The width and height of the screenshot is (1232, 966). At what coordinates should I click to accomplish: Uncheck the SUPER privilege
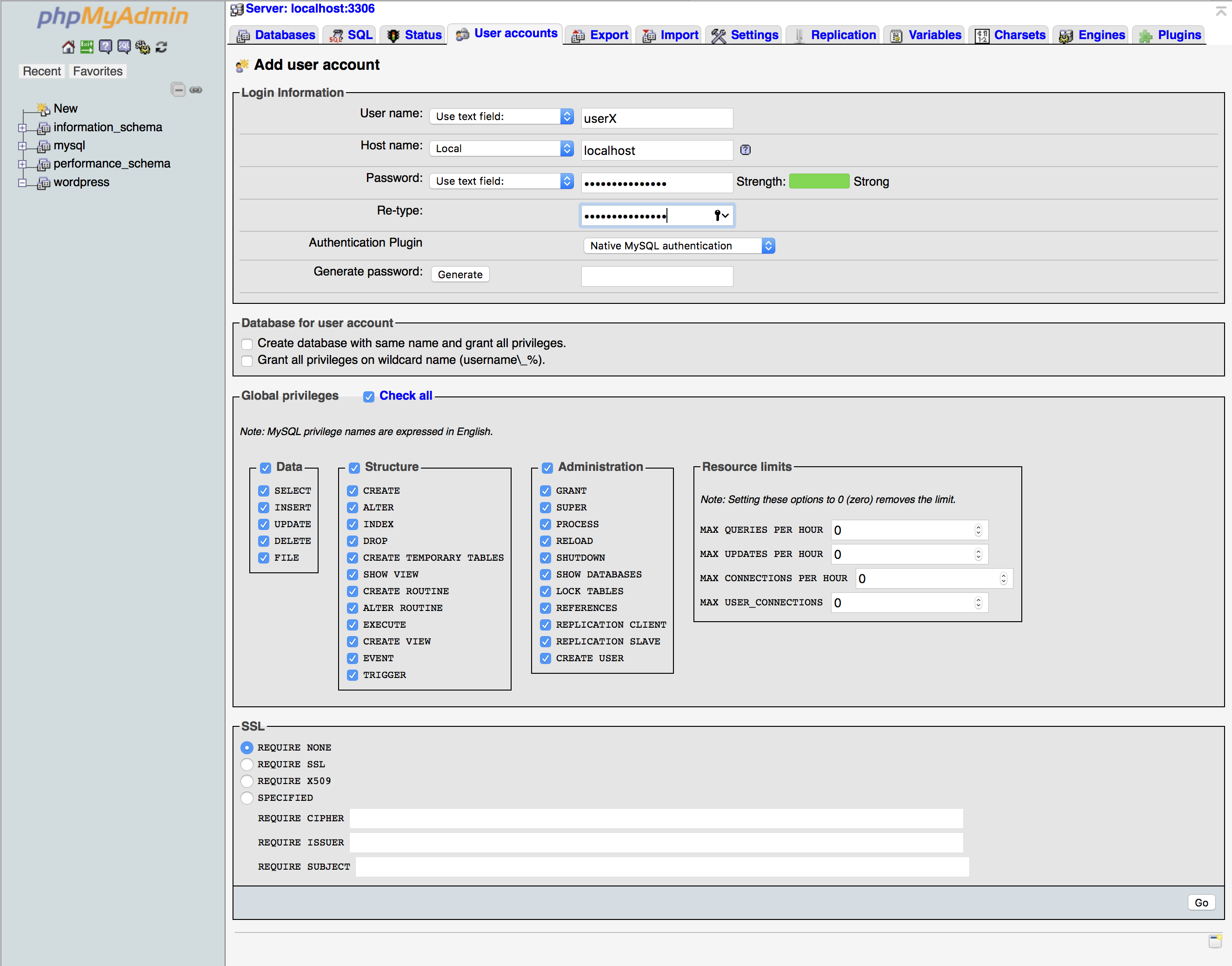tap(546, 507)
